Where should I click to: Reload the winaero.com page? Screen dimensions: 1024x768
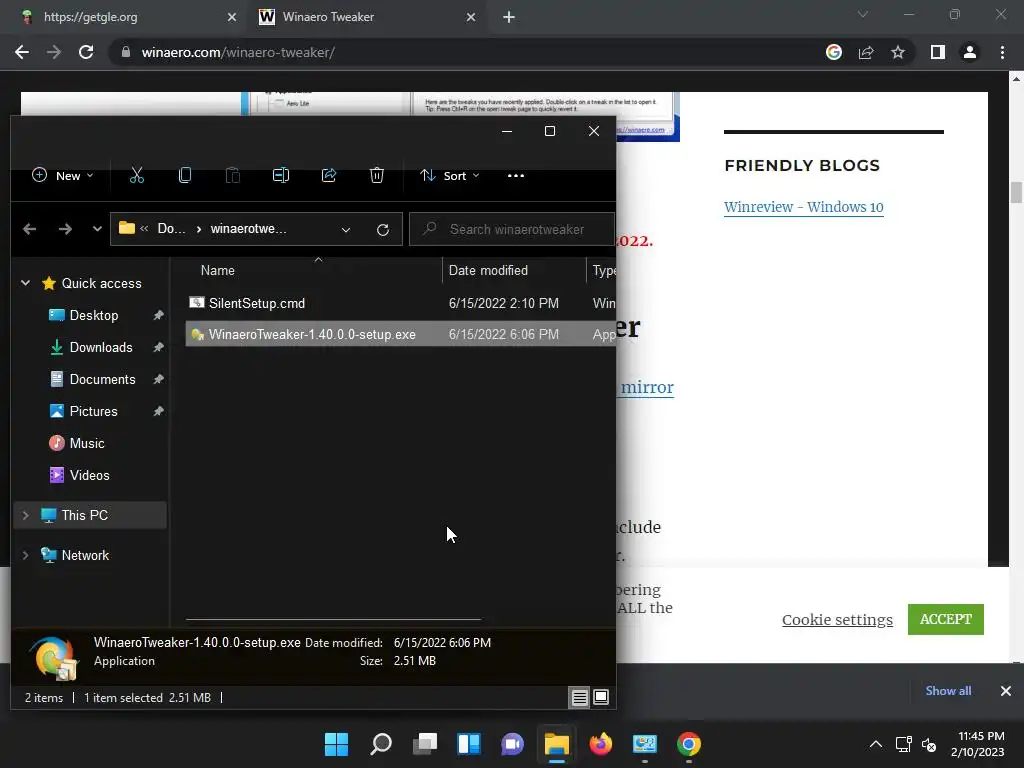pos(86,52)
